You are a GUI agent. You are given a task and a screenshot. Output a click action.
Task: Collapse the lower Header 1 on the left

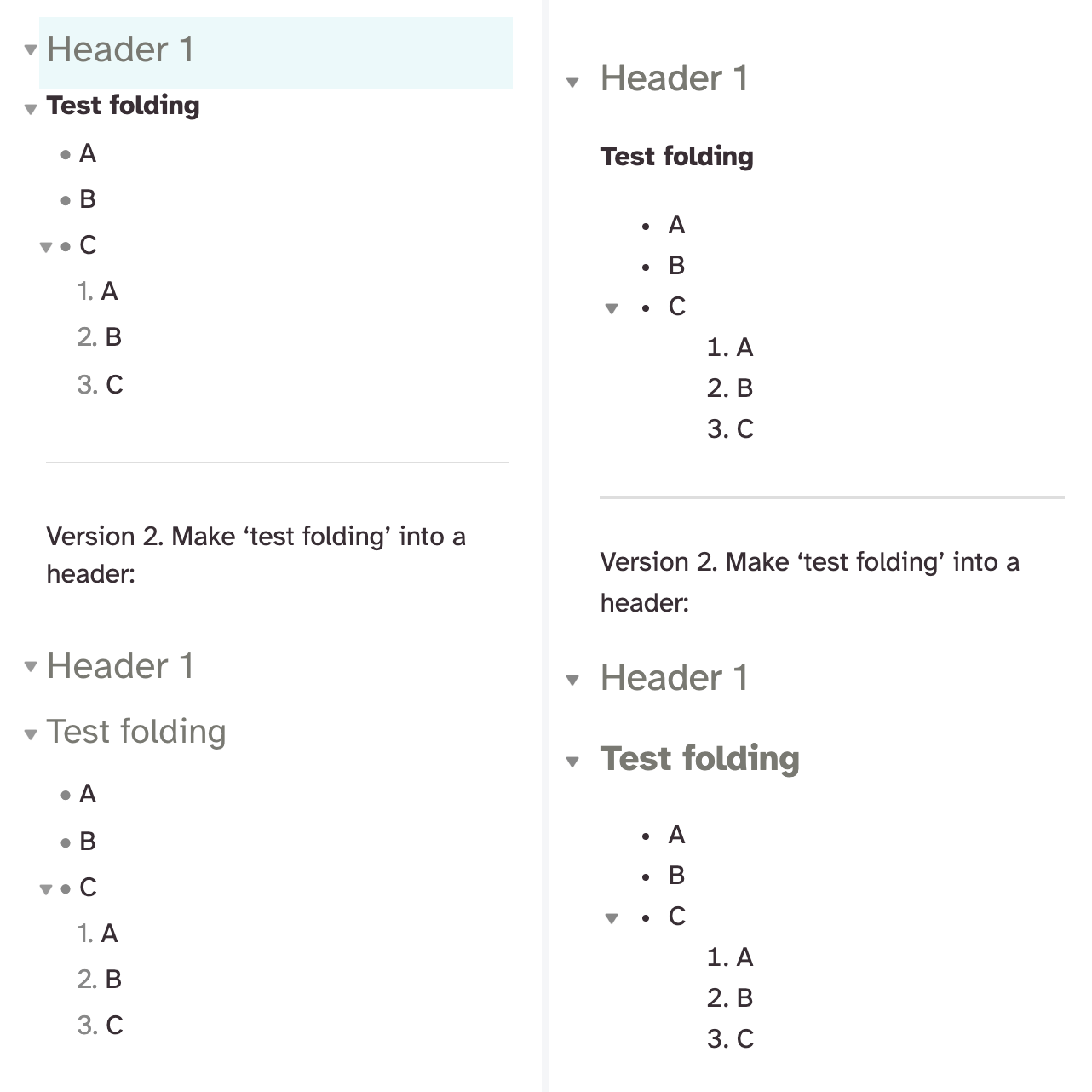pos(31,668)
